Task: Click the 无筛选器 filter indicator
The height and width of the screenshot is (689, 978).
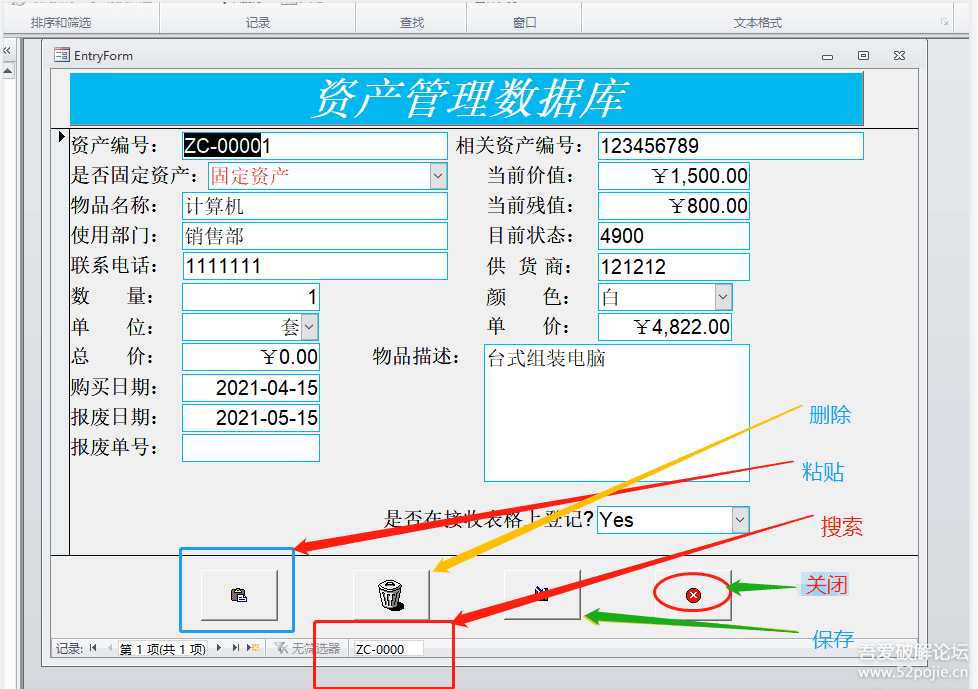Action: [307, 648]
